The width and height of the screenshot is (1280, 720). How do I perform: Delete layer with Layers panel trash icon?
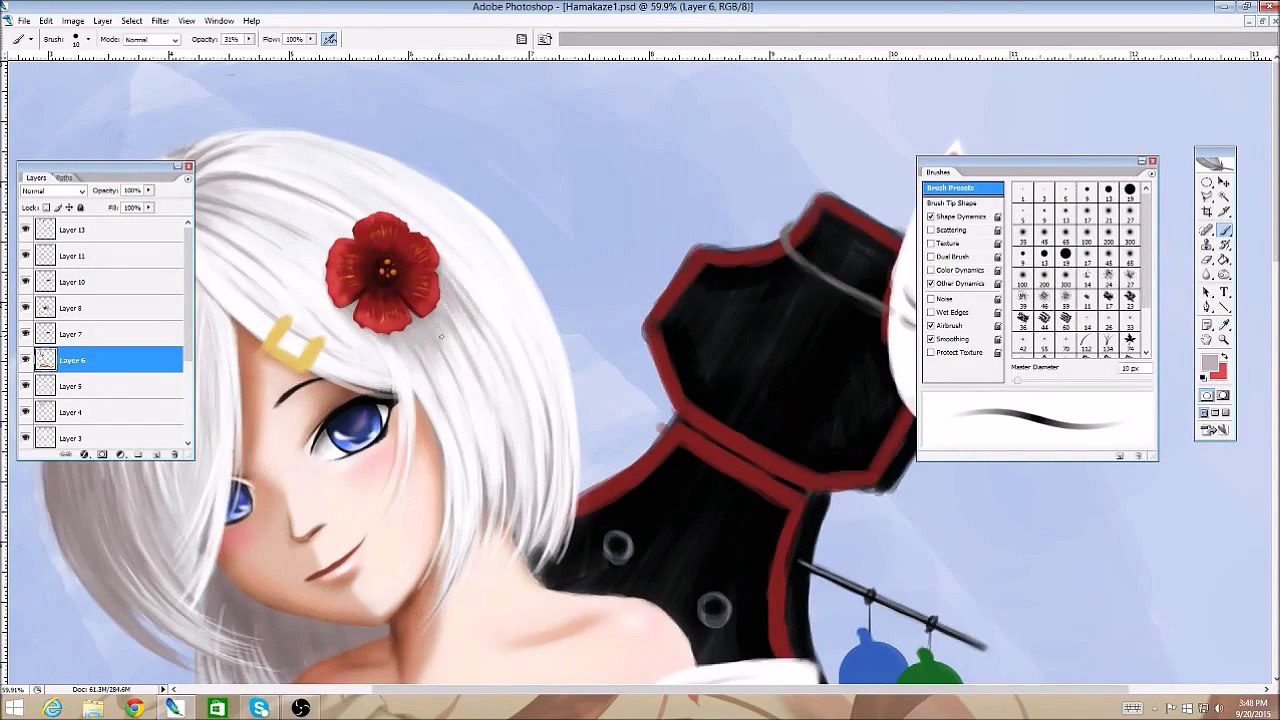(x=175, y=454)
